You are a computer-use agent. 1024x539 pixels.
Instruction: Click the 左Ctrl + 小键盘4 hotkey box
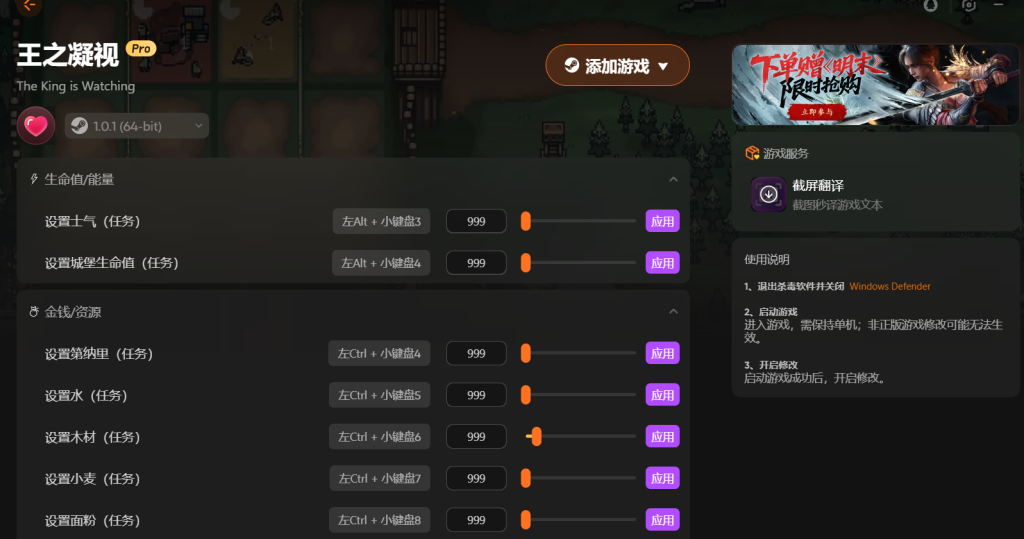click(x=379, y=353)
